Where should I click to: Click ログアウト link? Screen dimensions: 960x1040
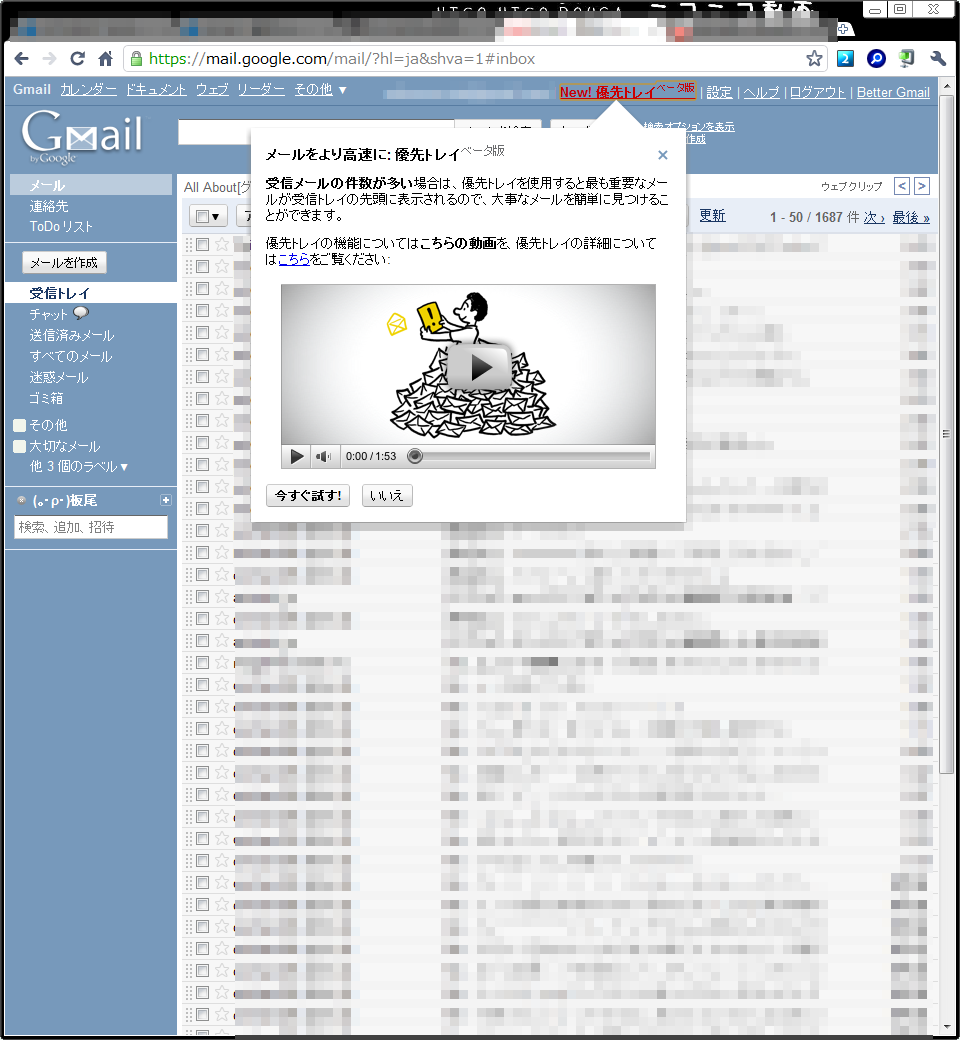[817, 92]
